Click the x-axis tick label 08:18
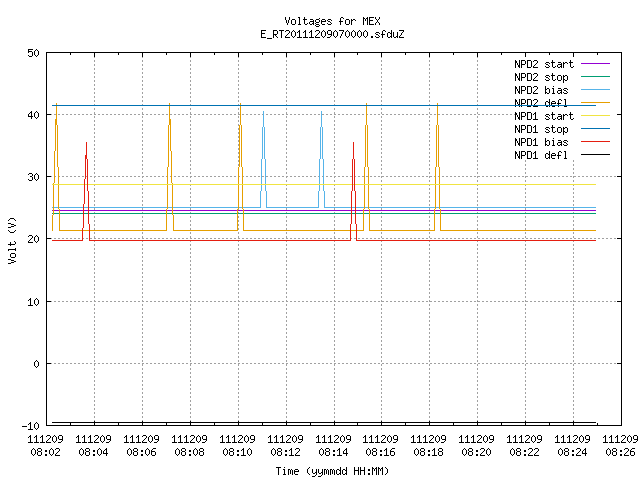Screen dimensions: 640x480 click(428, 452)
